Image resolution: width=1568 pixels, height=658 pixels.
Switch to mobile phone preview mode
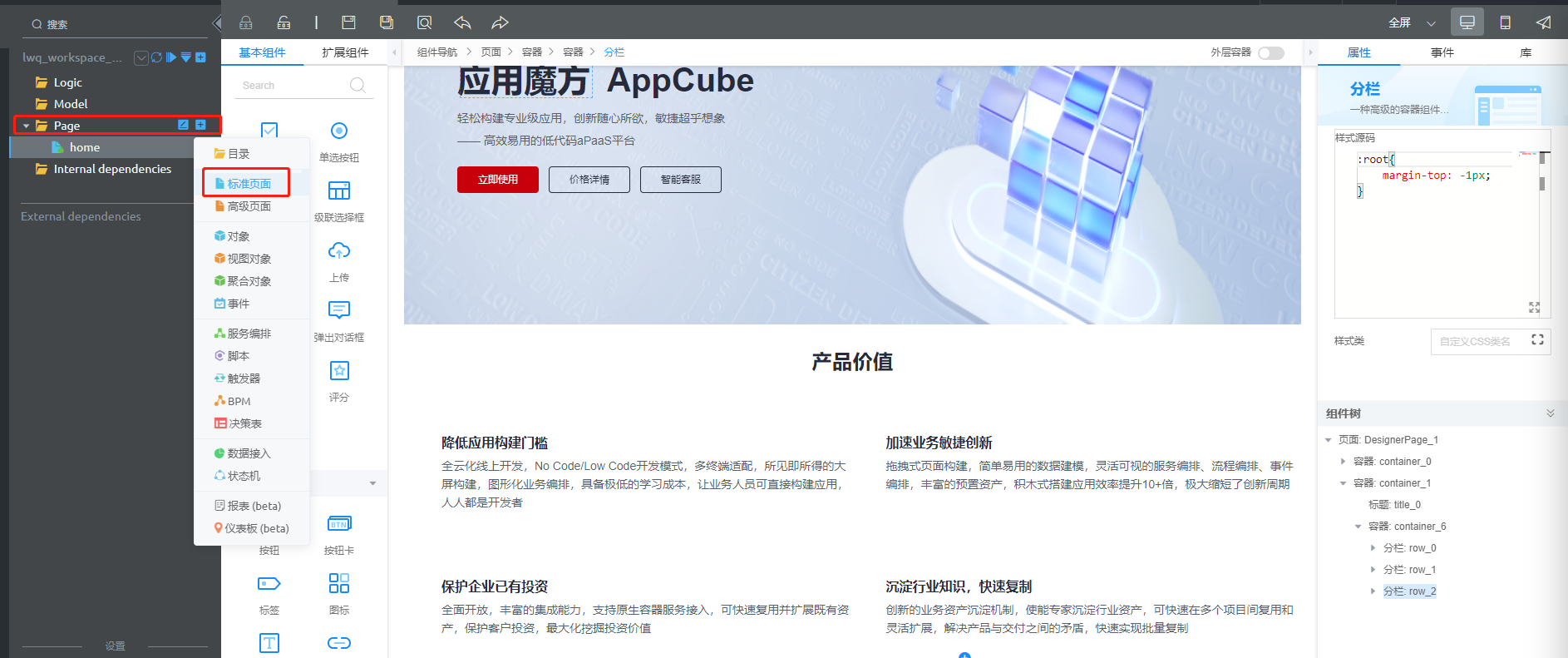tap(1505, 22)
